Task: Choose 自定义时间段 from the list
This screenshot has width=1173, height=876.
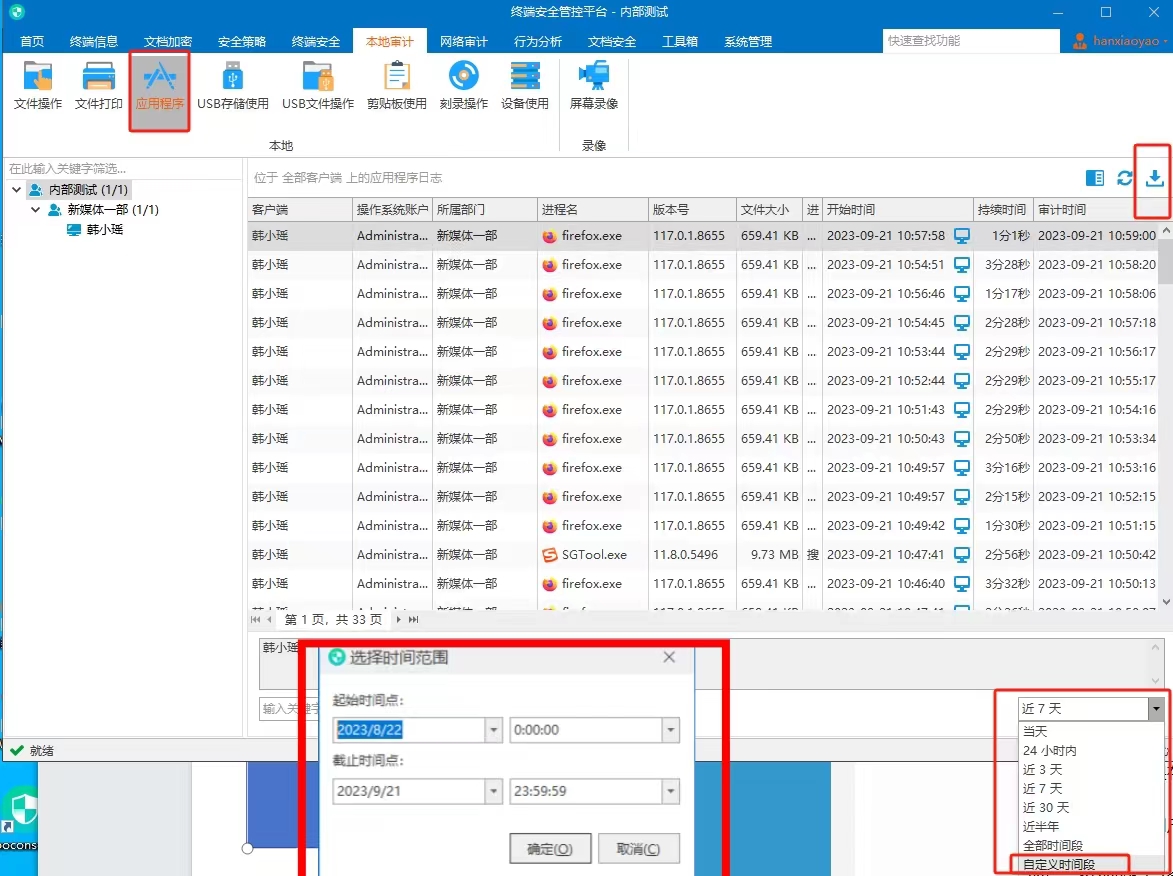Action: coord(1059,865)
